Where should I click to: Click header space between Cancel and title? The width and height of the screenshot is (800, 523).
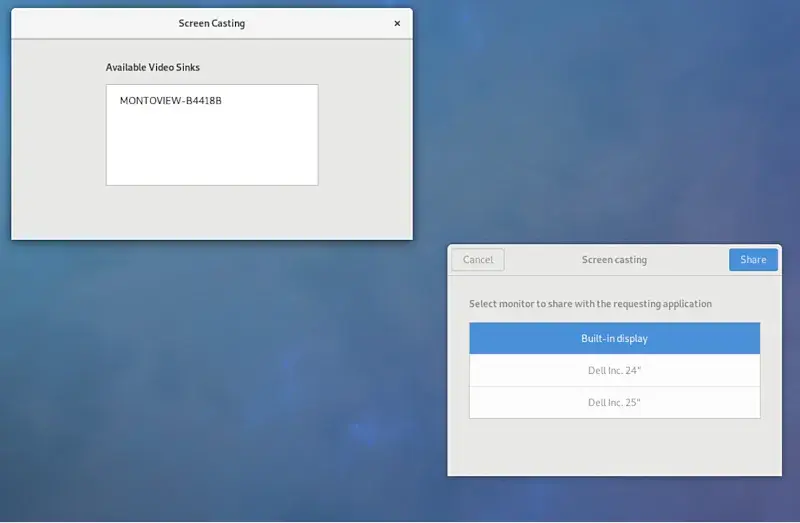[543, 260]
